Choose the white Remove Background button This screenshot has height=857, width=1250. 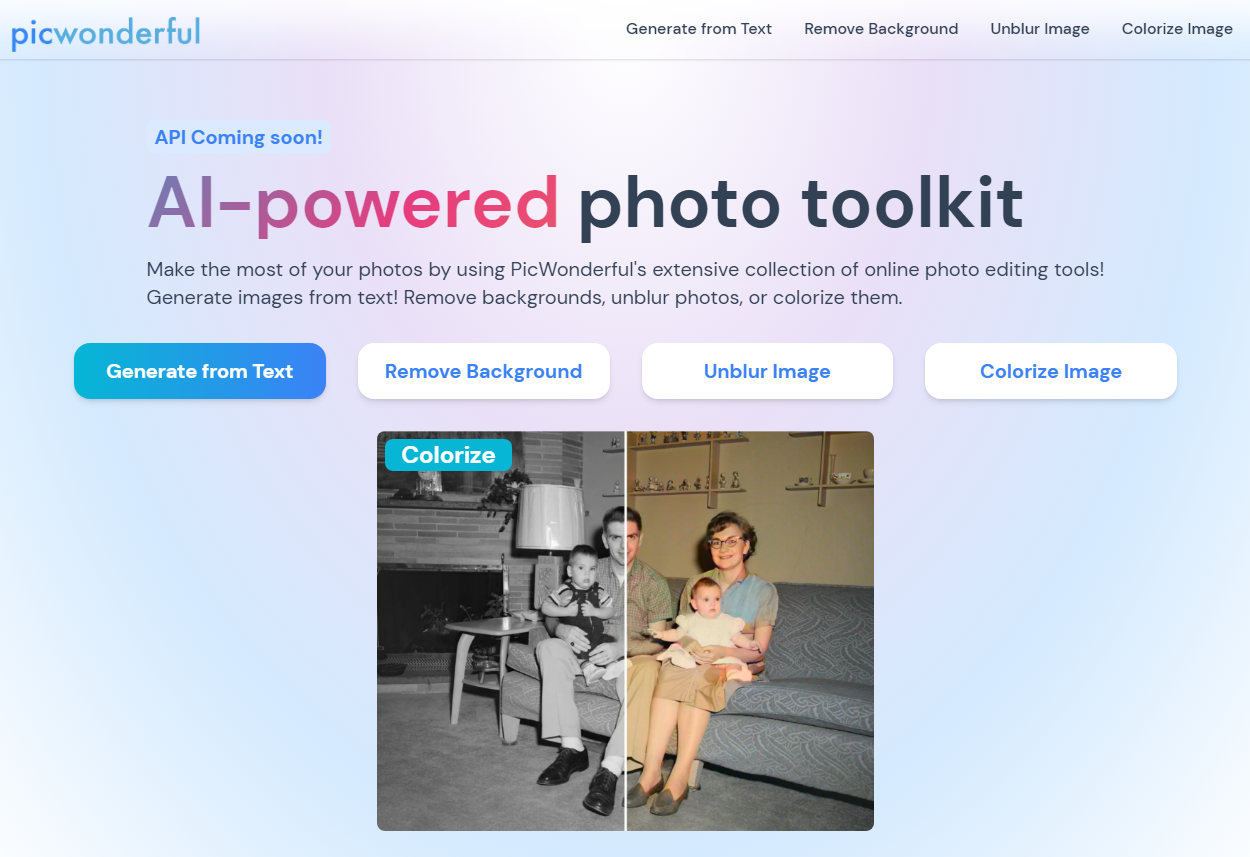[483, 371]
